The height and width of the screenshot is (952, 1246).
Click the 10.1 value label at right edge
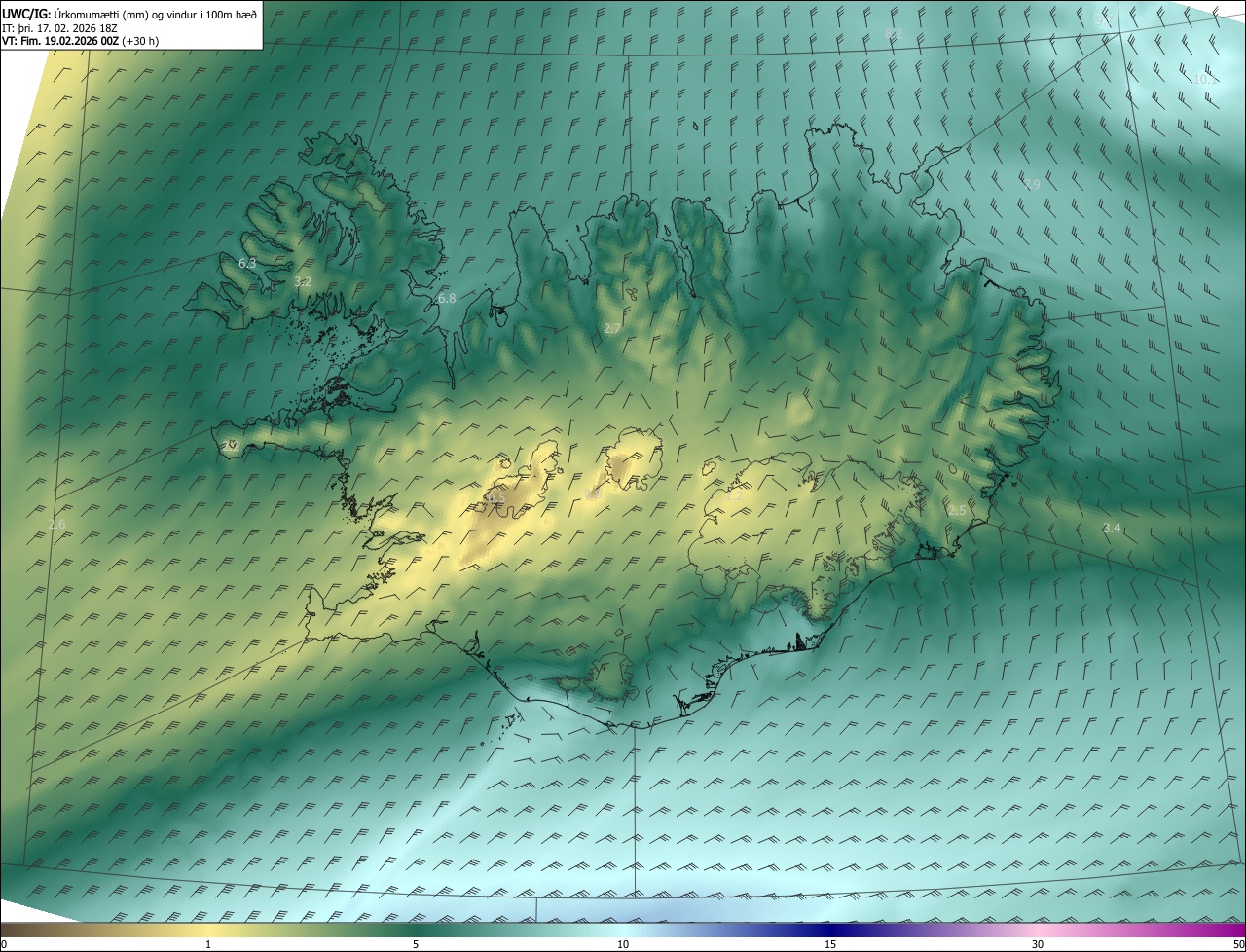click(1205, 79)
